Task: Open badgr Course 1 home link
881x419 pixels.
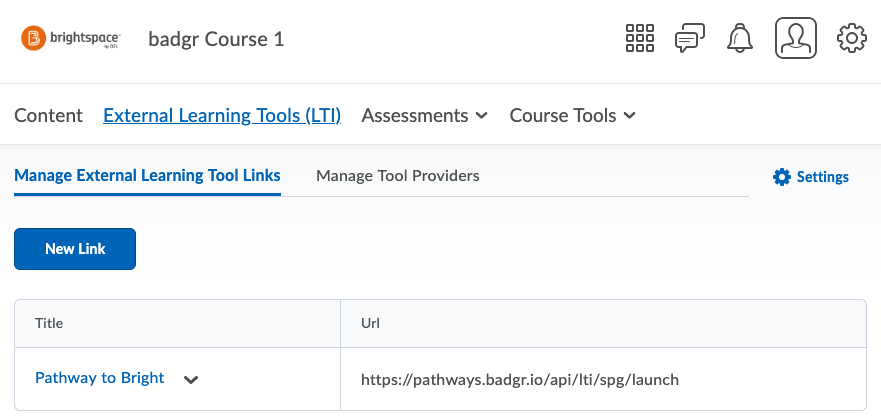Action: (x=216, y=39)
